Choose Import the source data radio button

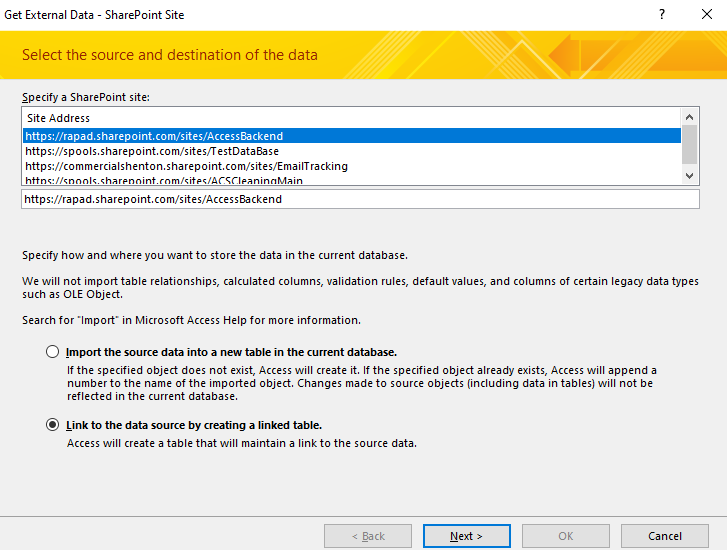click(x=52, y=352)
